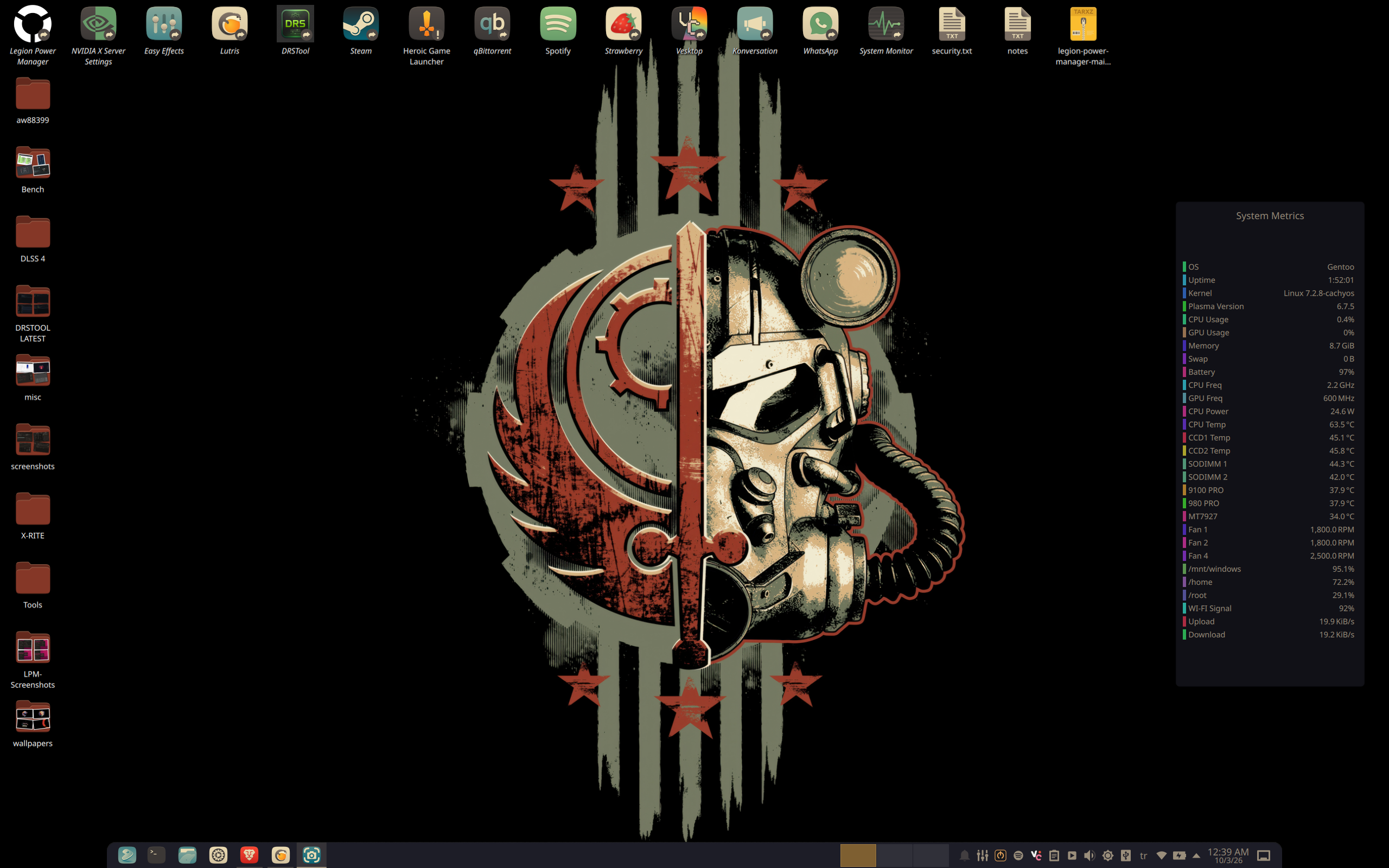Select the screenshots folder

(x=33, y=440)
